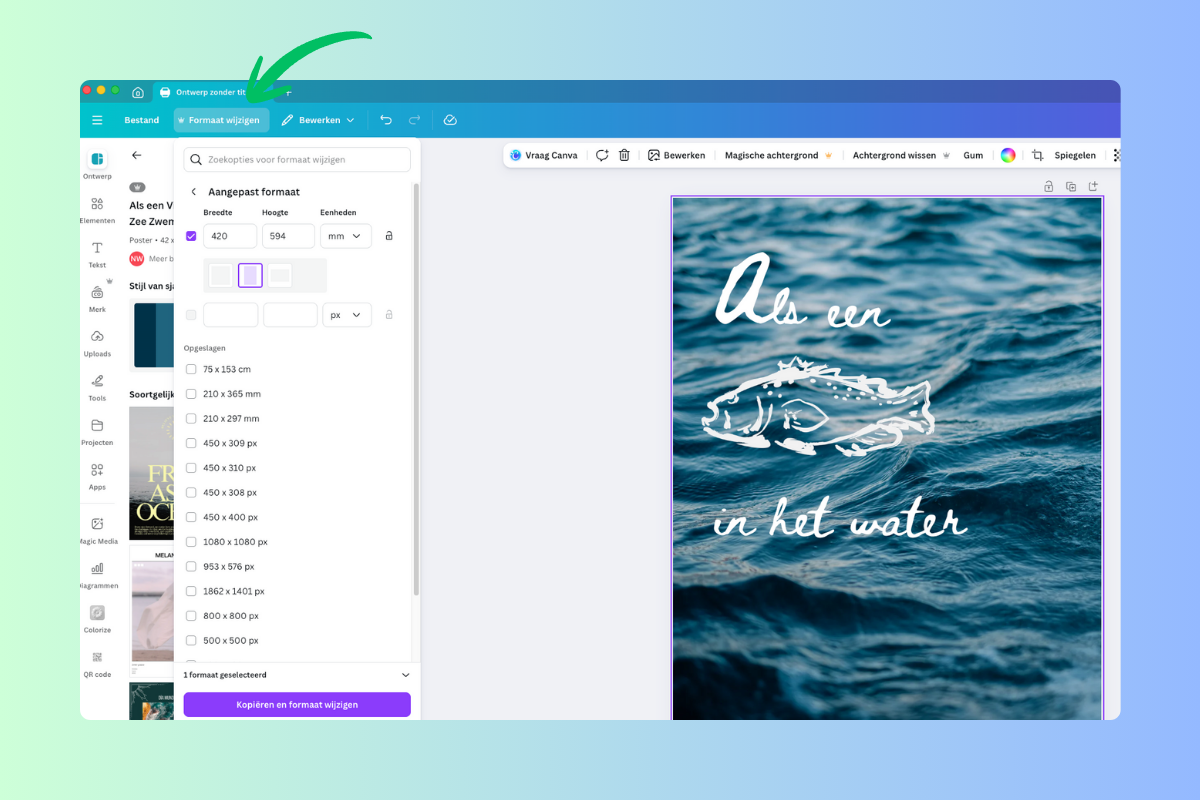
Task: Open the Bestand menu
Action: pyautogui.click(x=141, y=120)
